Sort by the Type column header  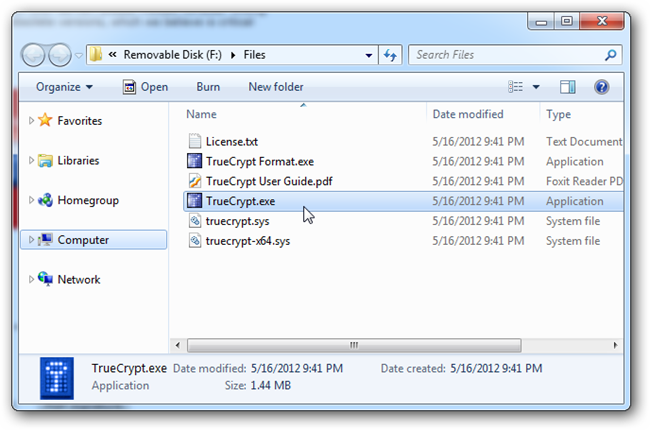pos(558,114)
